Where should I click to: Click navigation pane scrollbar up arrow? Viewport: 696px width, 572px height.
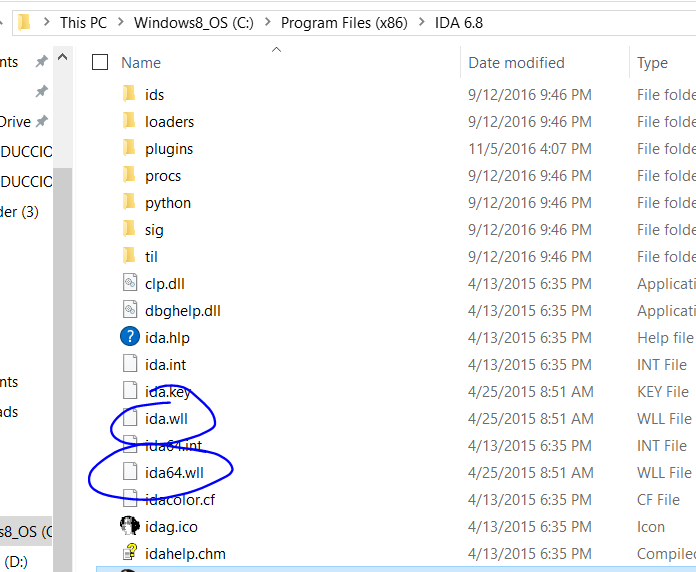[x=63, y=57]
